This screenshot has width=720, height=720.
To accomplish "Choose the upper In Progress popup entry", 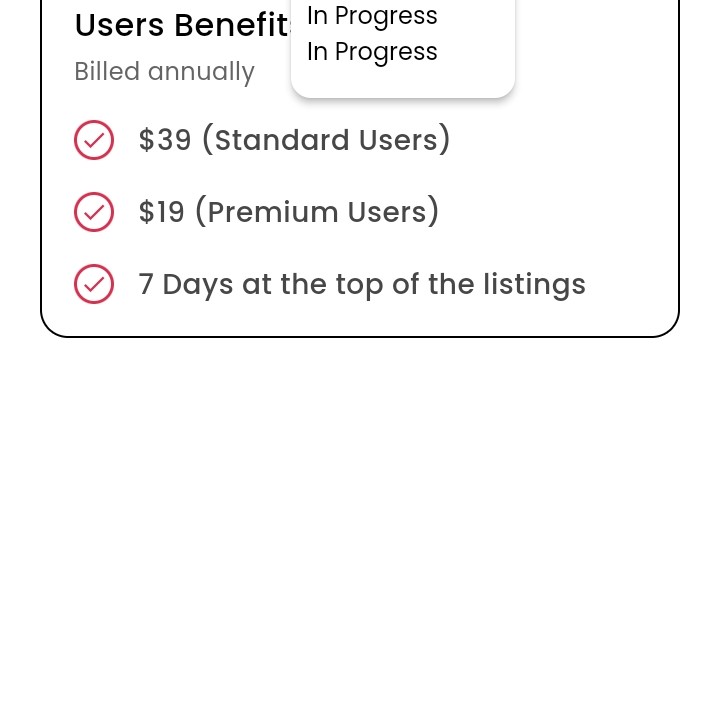I will pyautogui.click(x=372, y=16).
